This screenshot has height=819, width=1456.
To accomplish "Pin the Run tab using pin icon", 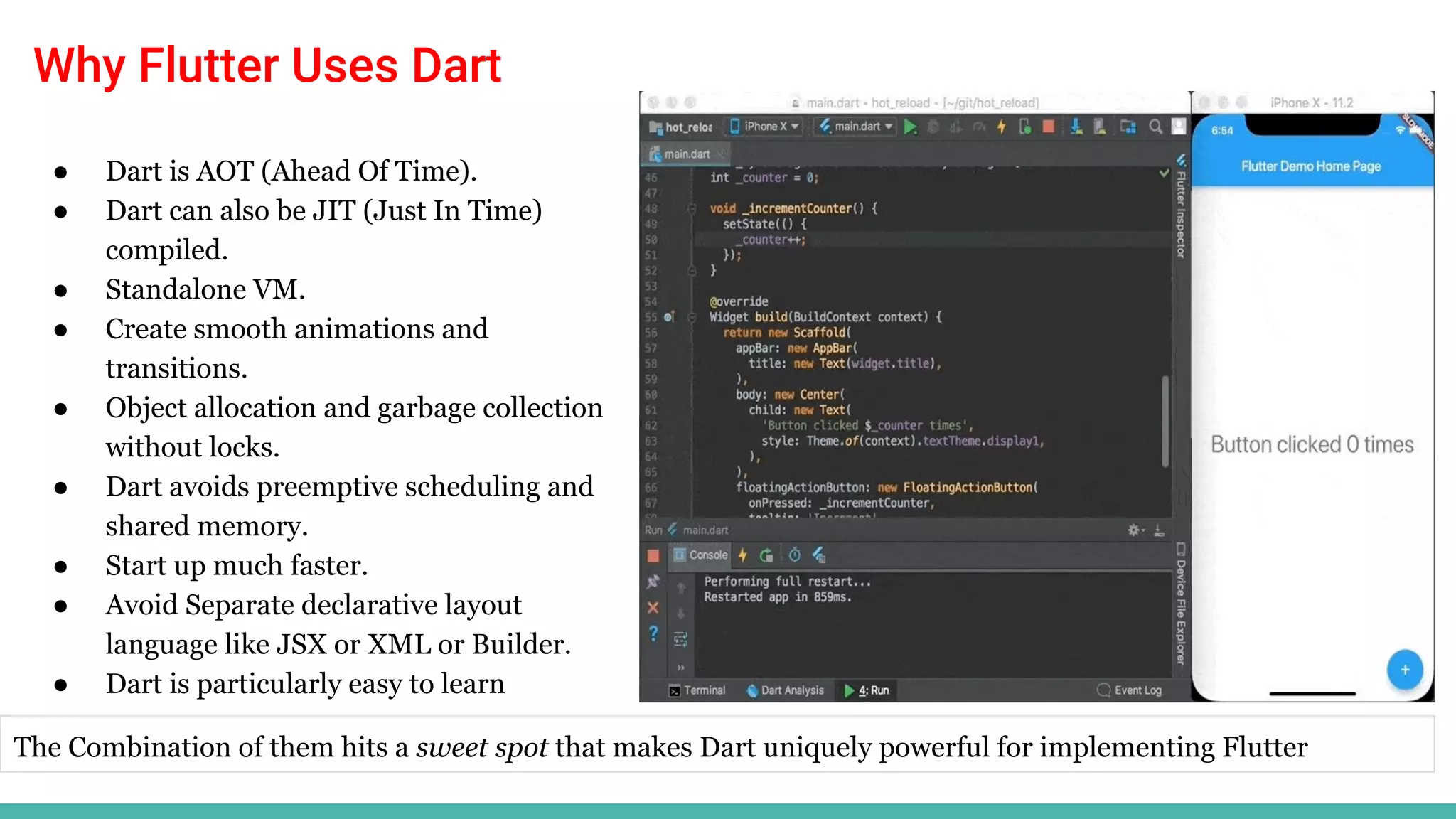I will (653, 582).
